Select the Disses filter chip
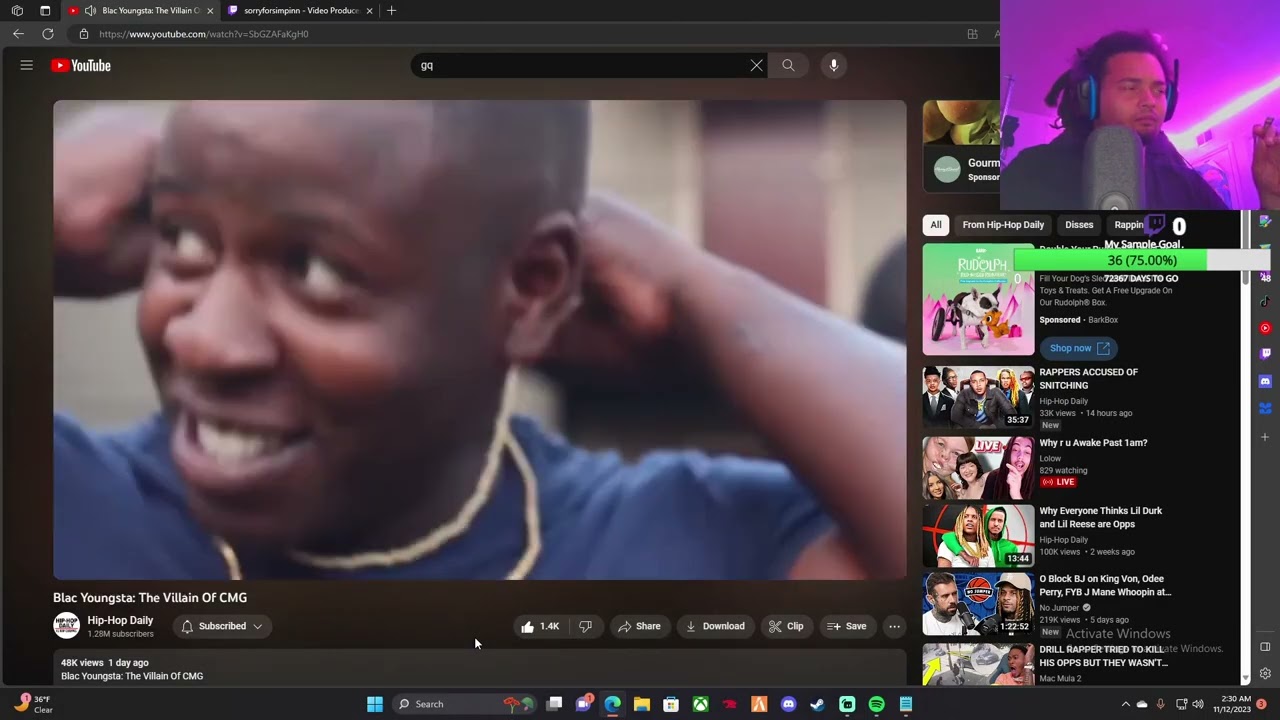The width and height of the screenshot is (1280, 720). [1079, 225]
